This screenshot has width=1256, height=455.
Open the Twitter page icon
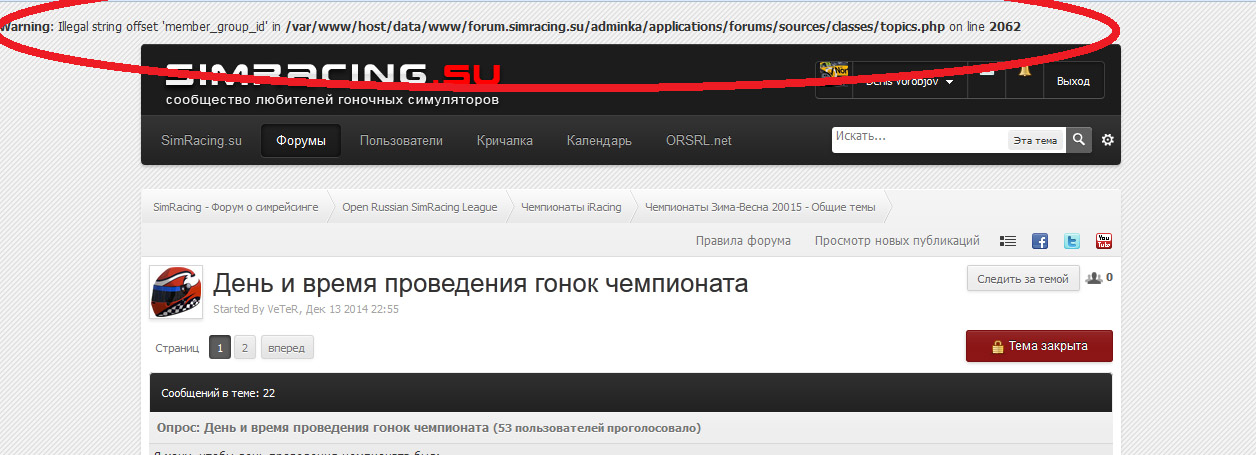[1072, 241]
